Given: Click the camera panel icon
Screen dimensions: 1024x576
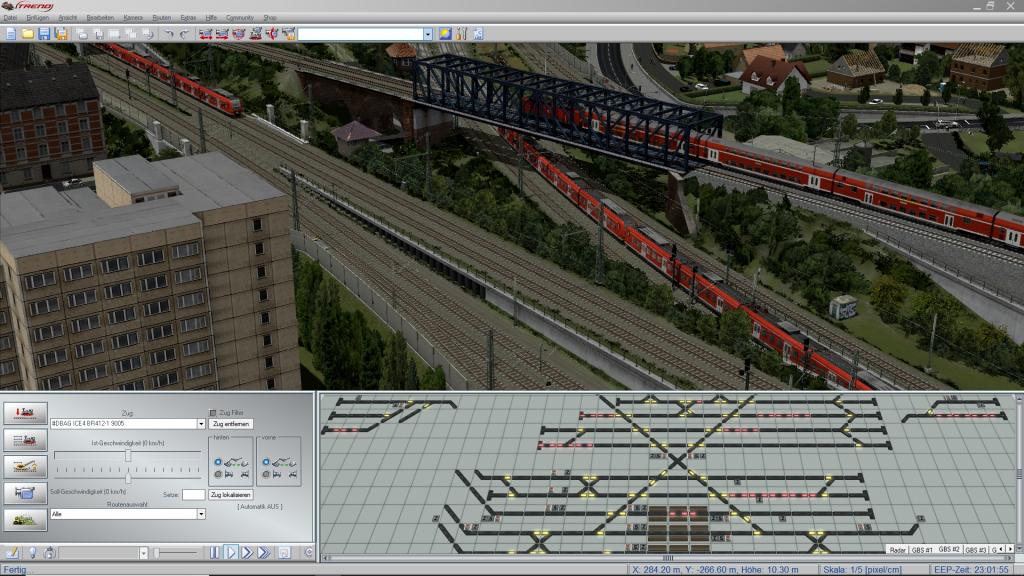Looking at the screenshot, I should 25,489.
